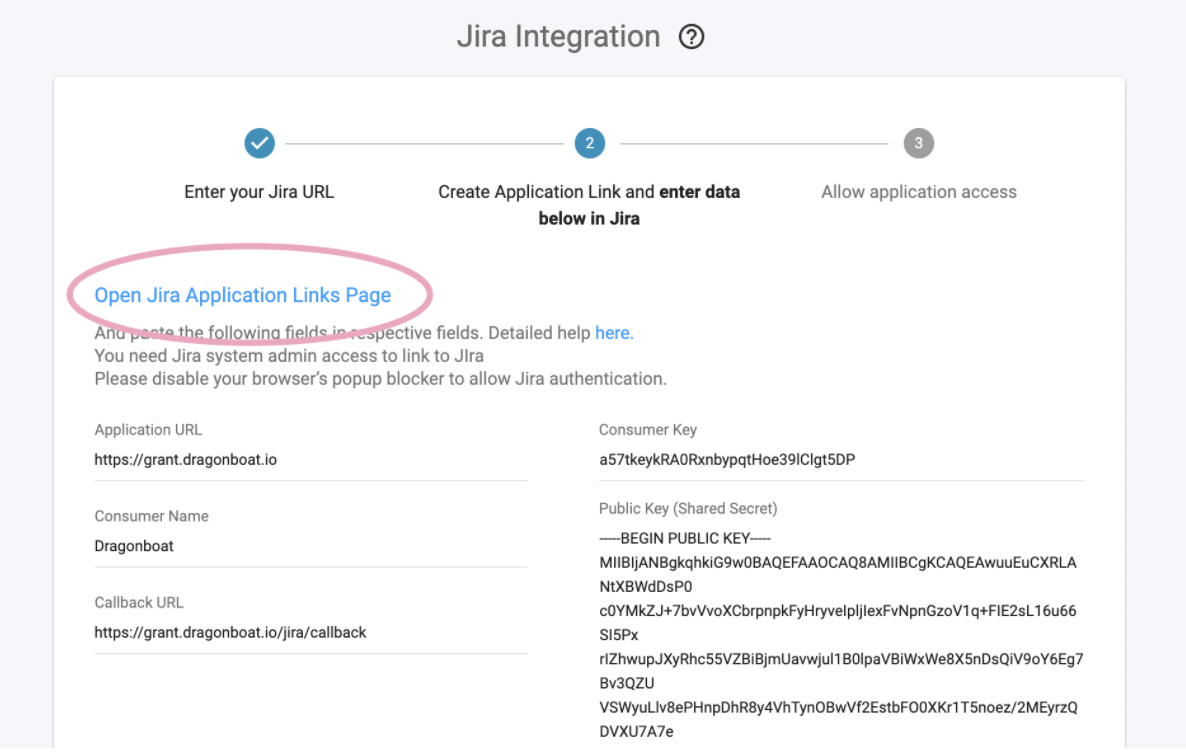
Task: Click the Consumer Key value field
Action: pos(841,460)
